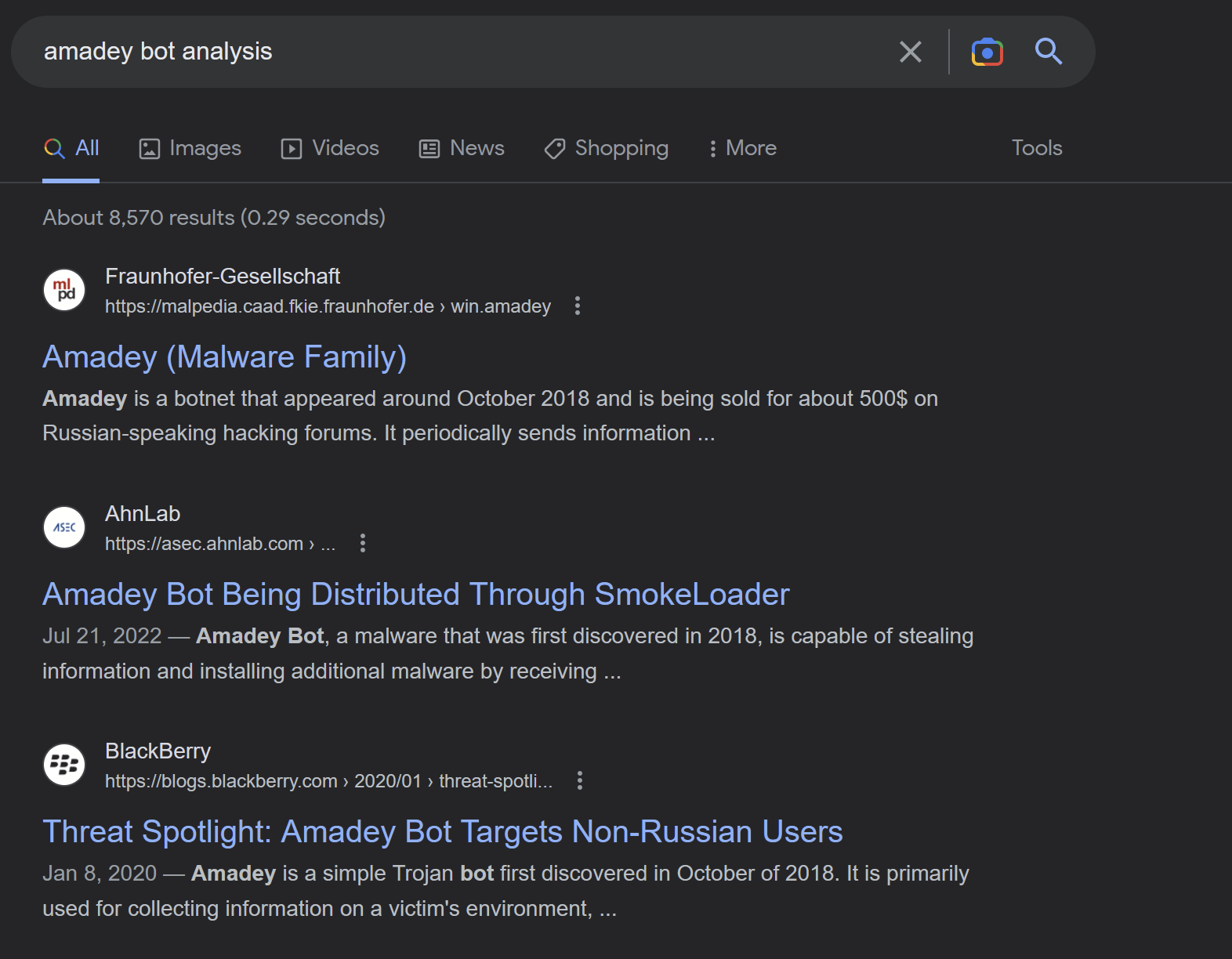Open options menu for the BlackBerry result
The image size is (1232, 959).
coord(579,780)
